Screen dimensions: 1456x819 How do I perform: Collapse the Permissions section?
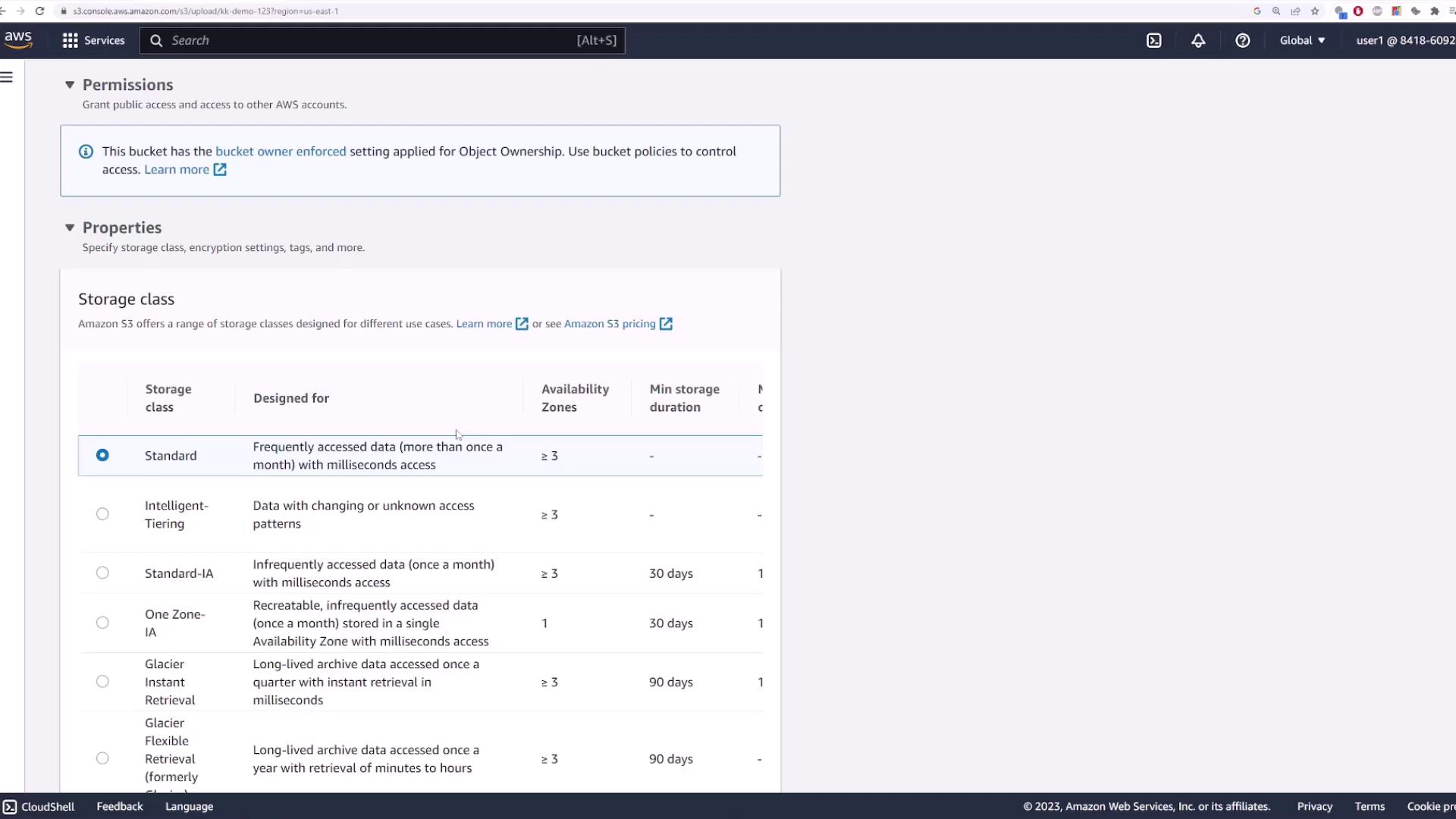70,85
